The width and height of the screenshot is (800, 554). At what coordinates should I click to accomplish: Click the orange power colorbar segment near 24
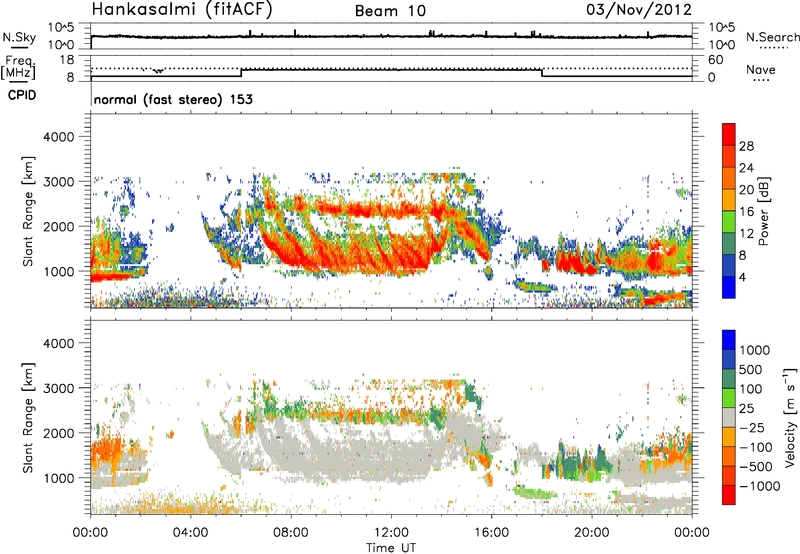point(729,178)
